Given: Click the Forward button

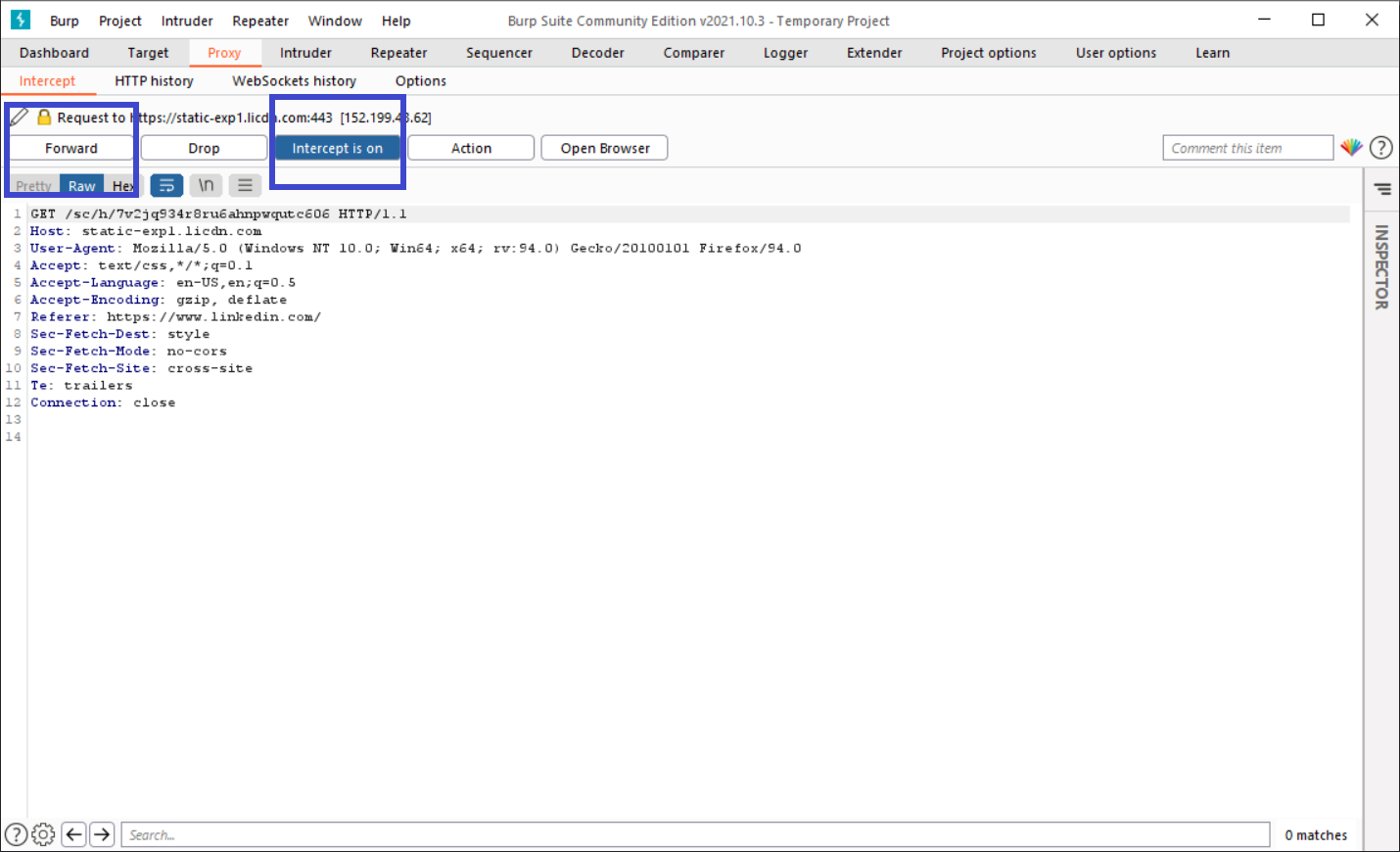Looking at the screenshot, I should click(71, 148).
